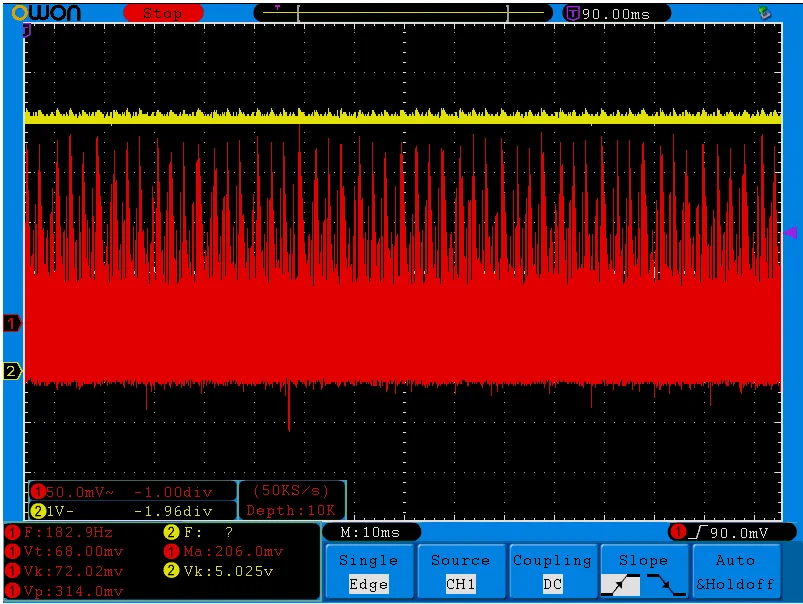Click the M:10ms timebase readout
This screenshot has height=604, width=803.
pyautogui.click(x=370, y=532)
